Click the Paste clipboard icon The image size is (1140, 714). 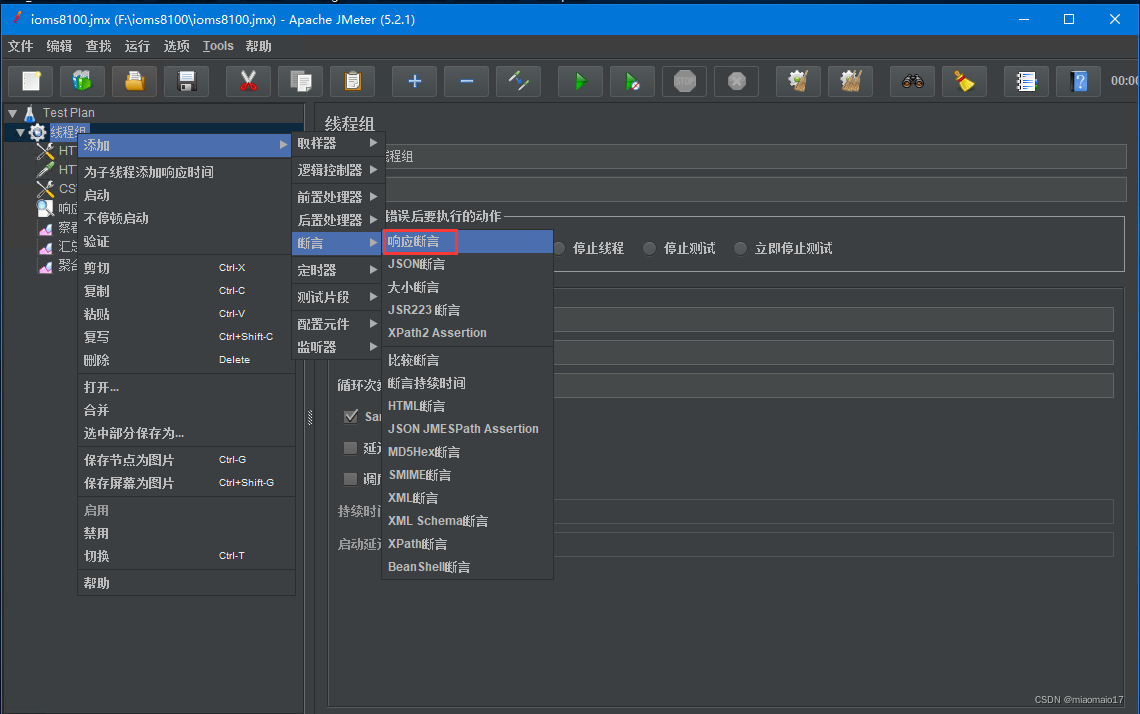pos(353,81)
